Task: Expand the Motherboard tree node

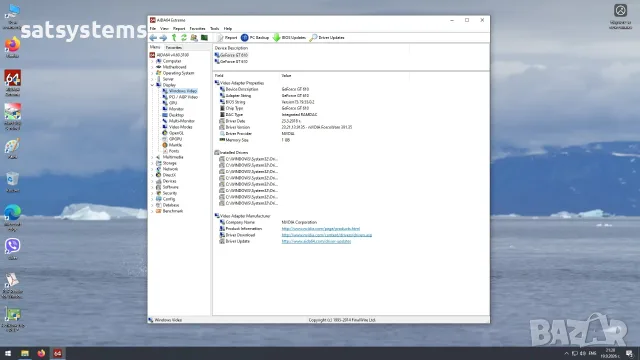Action: pos(153,67)
